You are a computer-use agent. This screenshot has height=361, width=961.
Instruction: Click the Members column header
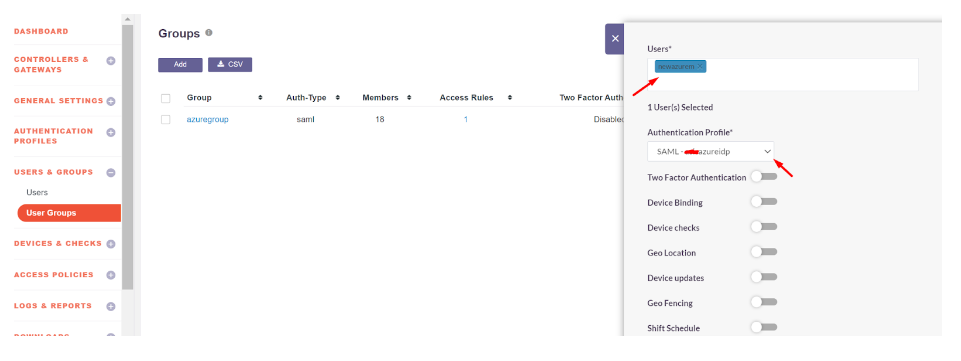381,98
